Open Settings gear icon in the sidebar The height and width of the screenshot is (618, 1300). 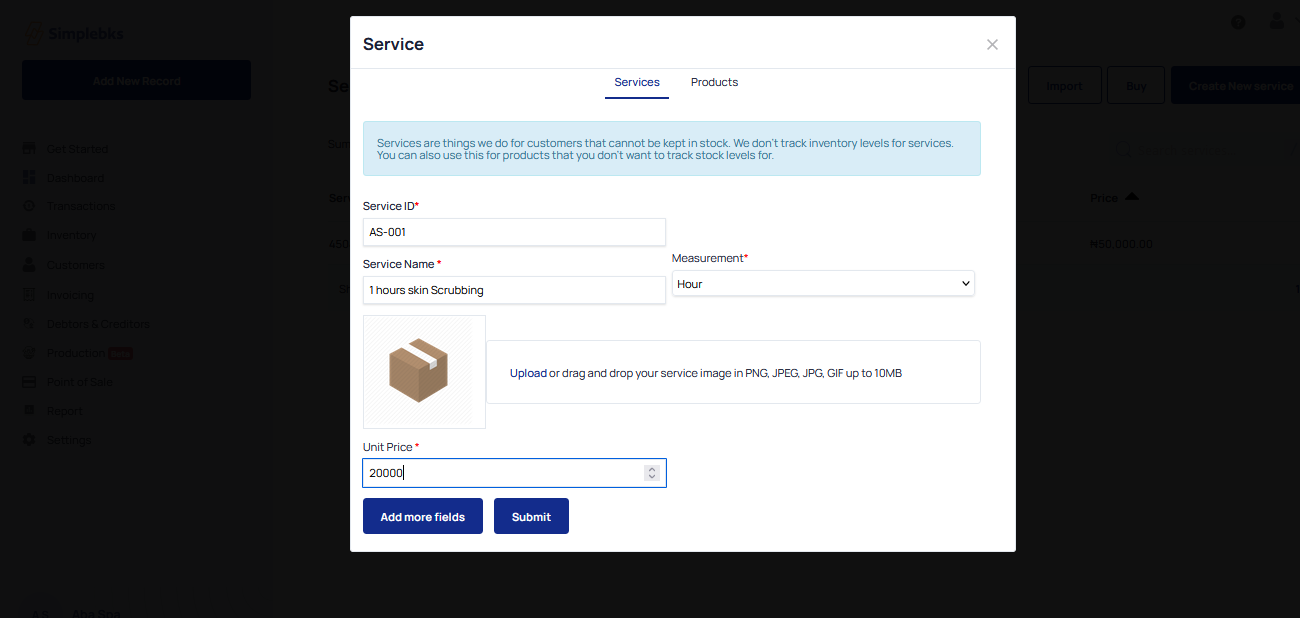tap(29, 440)
